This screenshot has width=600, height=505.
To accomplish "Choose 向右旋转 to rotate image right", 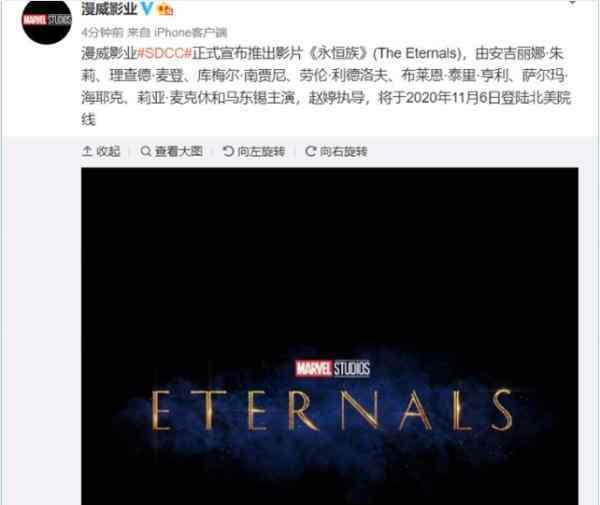I will (x=344, y=152).
